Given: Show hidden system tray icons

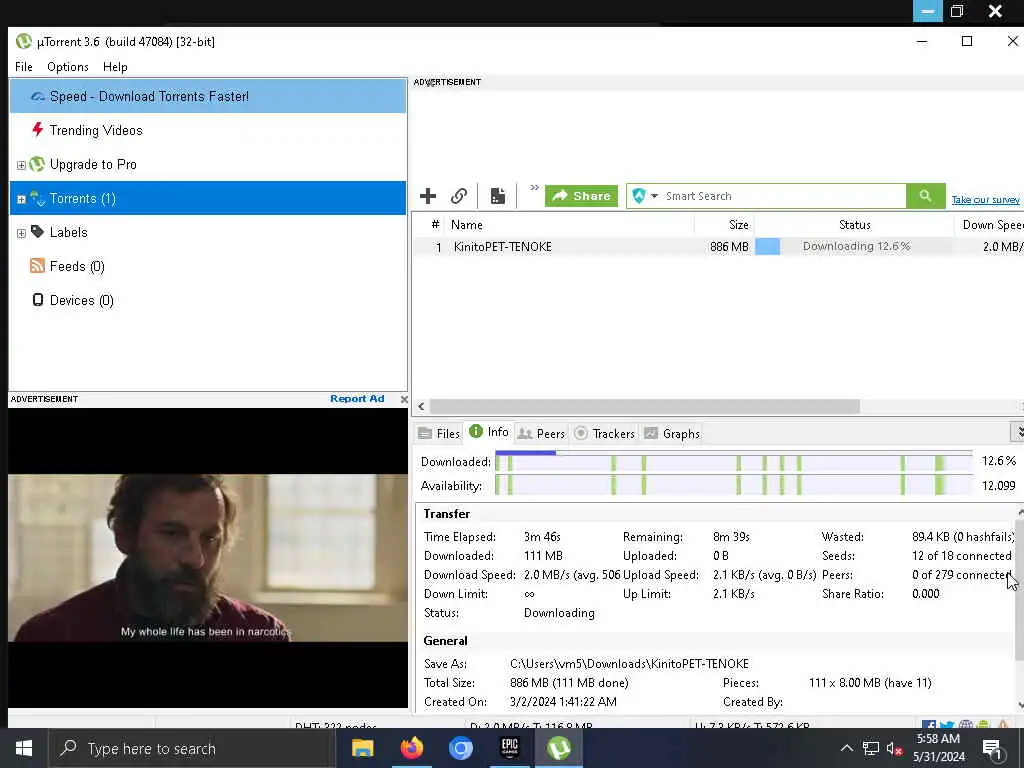Looking at the screenshot, I should point(846,748).
